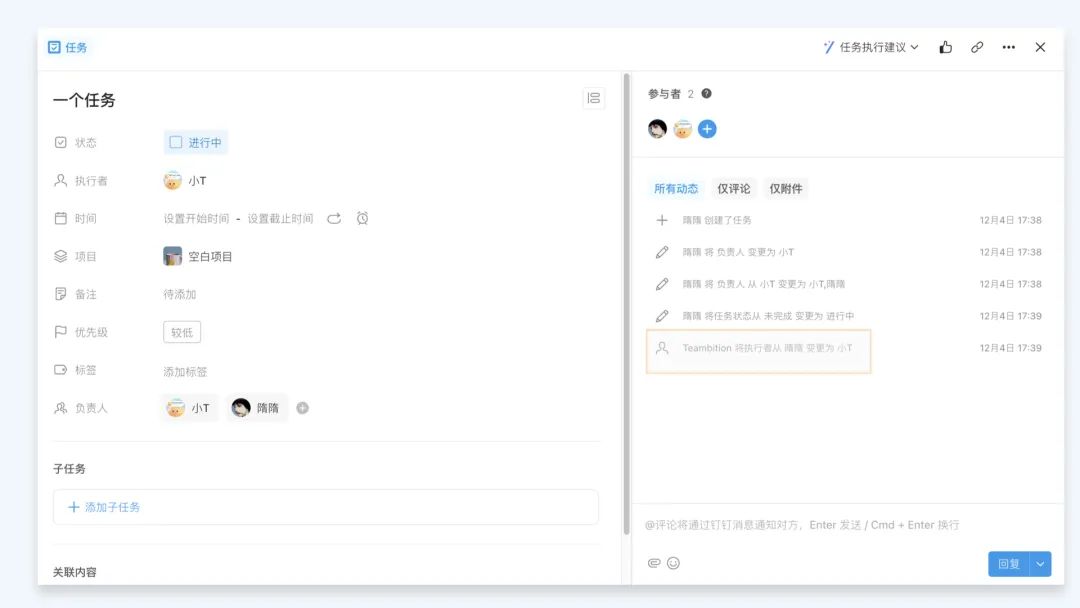Click activity 'Teambition 将执行者从 隋隋 变更为 小T'
The image size is (1080, 608).
click(767, 348)
